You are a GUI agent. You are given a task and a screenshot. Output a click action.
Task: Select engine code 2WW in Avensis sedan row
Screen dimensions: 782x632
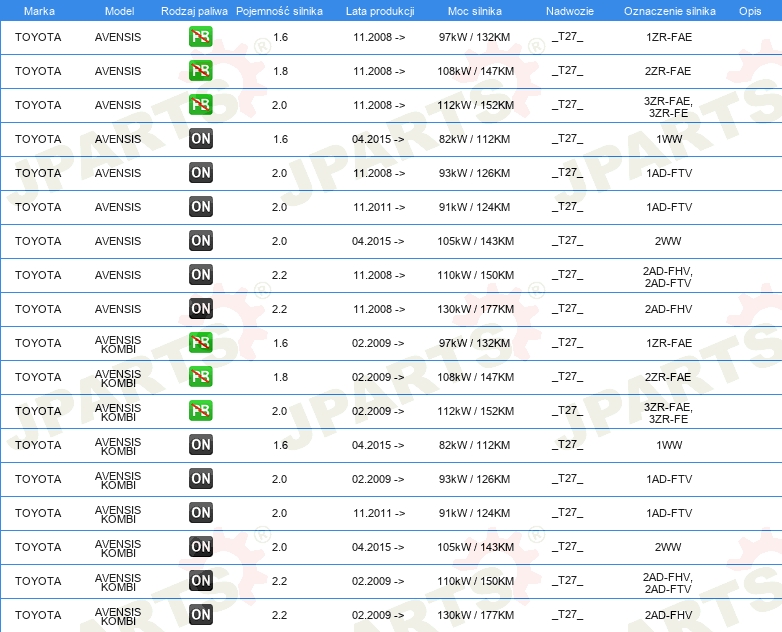coord(668,241)
